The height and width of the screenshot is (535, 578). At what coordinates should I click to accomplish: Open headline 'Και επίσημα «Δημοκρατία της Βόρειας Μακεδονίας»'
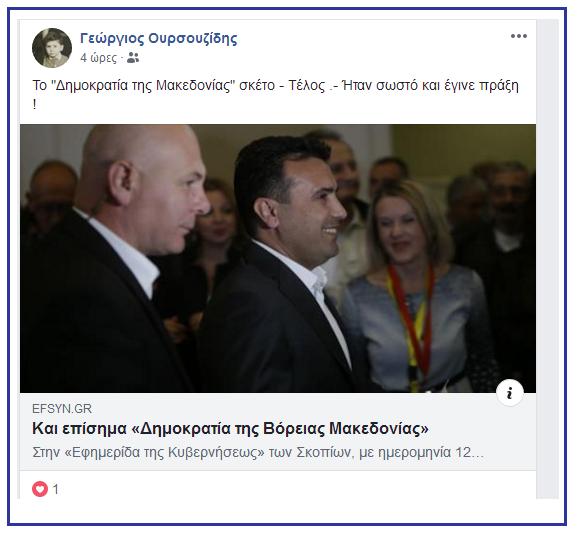[x=230, y=428]
